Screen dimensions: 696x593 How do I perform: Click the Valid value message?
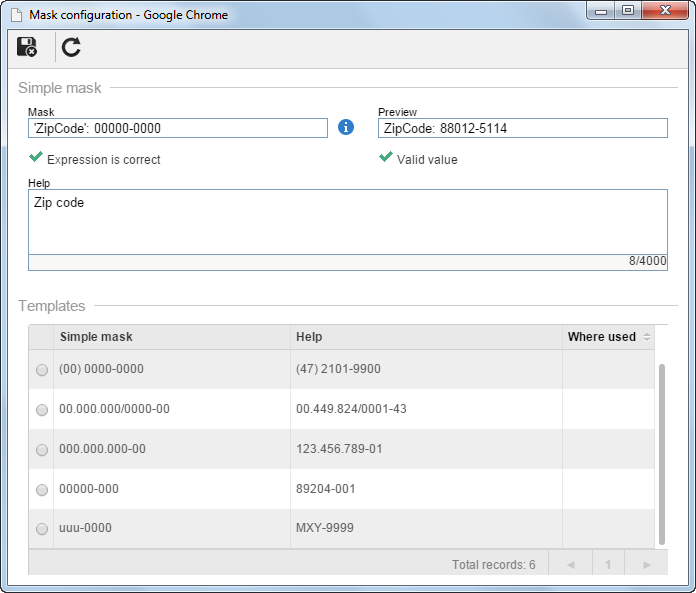427,160
